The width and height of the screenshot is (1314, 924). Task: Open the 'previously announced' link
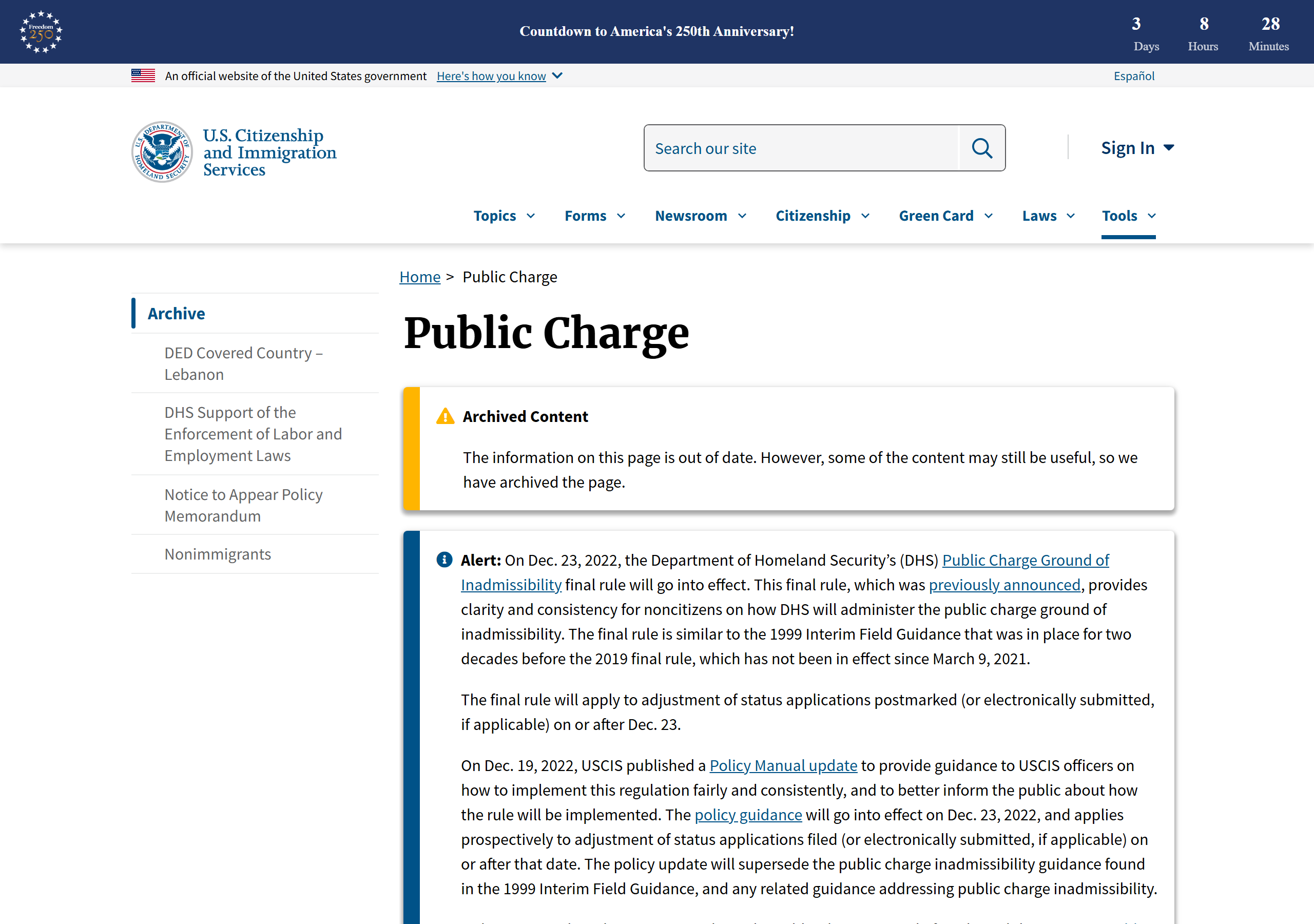click(1004, 585)
